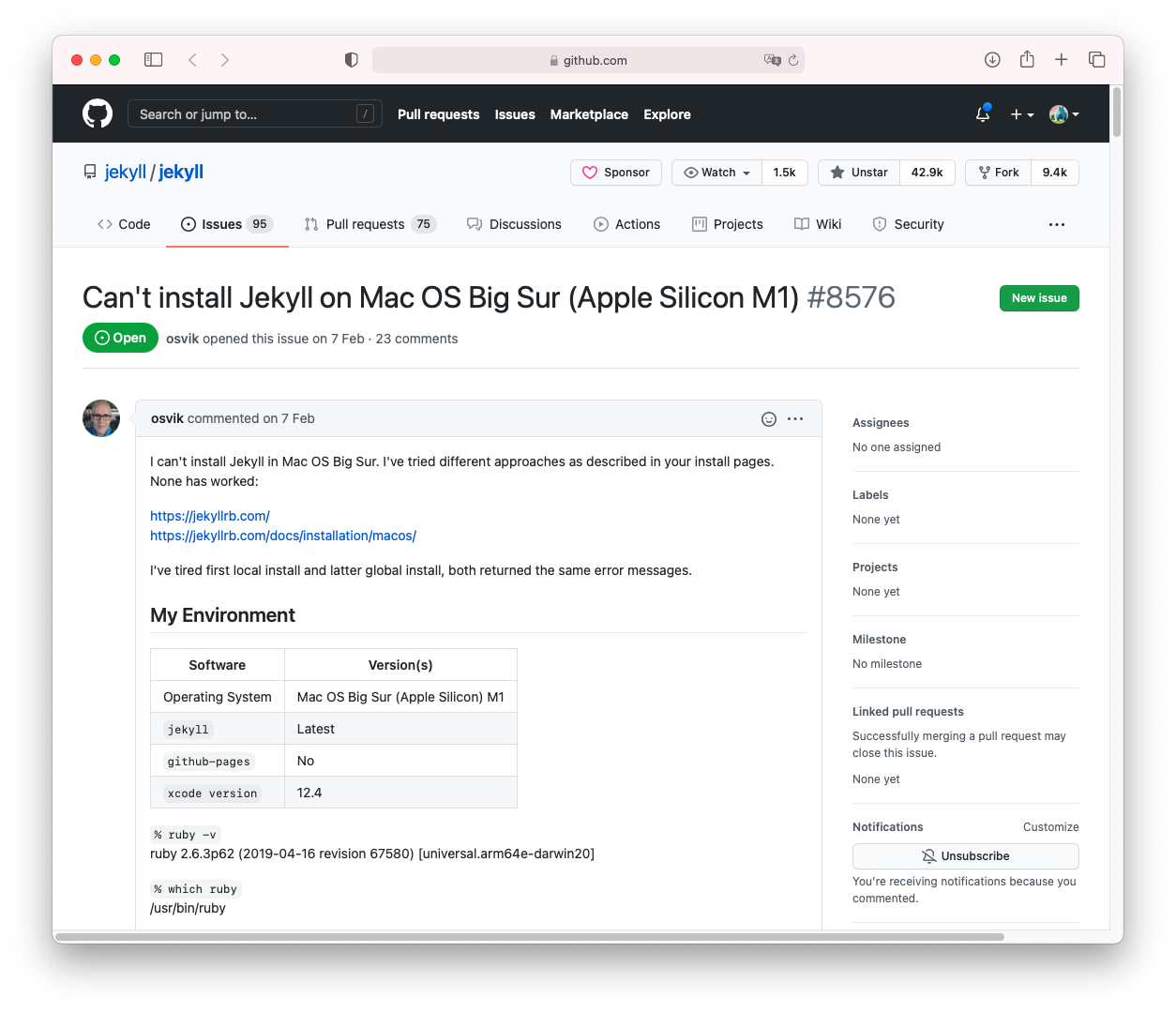Open Issues in the top navigation
Viewport: 1176px width, 1013px height.
(x=515, y=114)
